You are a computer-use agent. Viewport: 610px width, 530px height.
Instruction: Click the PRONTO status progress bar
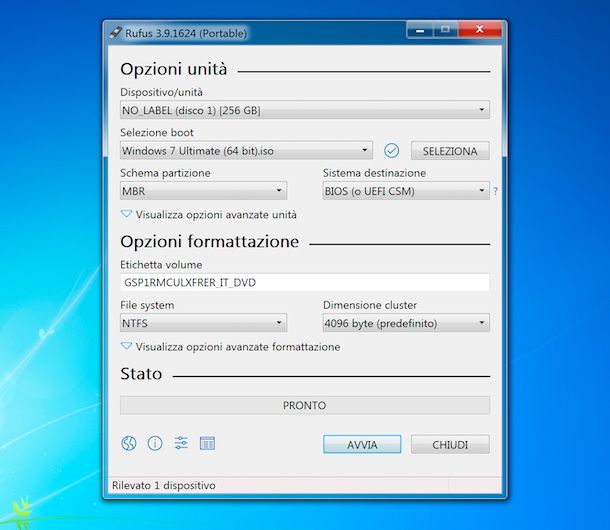pyautogui.click(x=305, y=405)
